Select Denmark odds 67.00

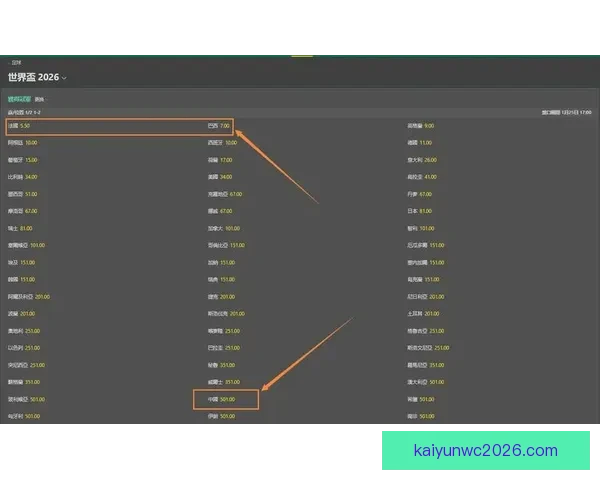[x=425, y=194]
